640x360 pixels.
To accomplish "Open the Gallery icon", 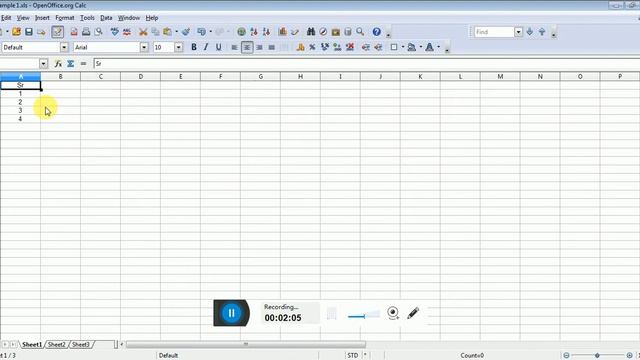I will pyautogui.click(x=336, y=32).
